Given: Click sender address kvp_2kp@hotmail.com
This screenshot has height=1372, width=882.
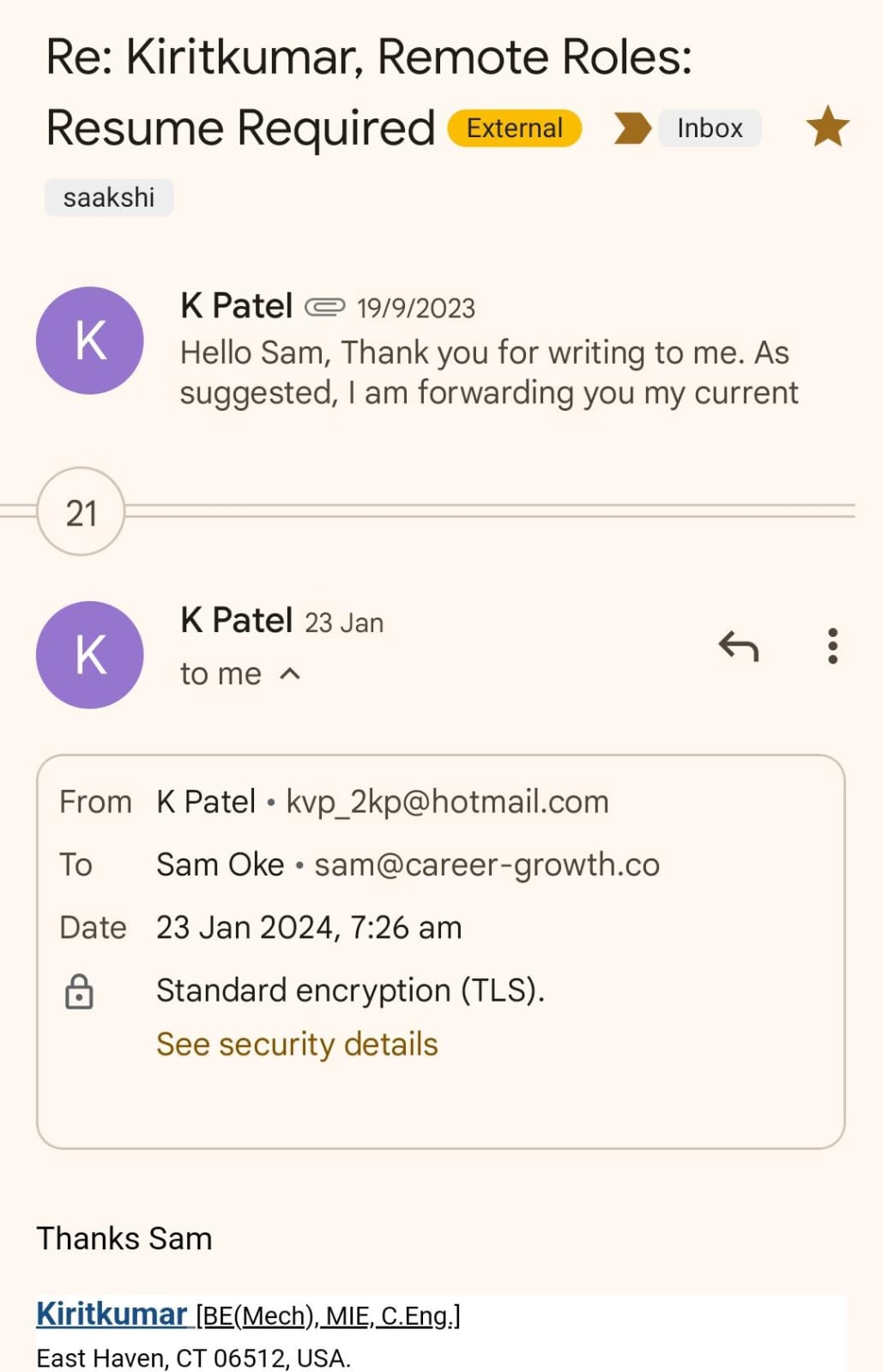Looking at the screenshot, I should [447, 802].
